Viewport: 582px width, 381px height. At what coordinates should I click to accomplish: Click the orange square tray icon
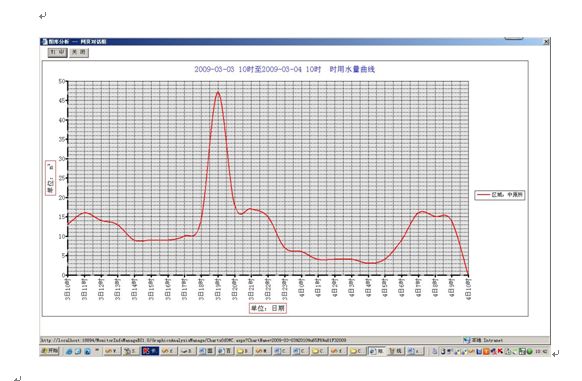click(486, 351)
